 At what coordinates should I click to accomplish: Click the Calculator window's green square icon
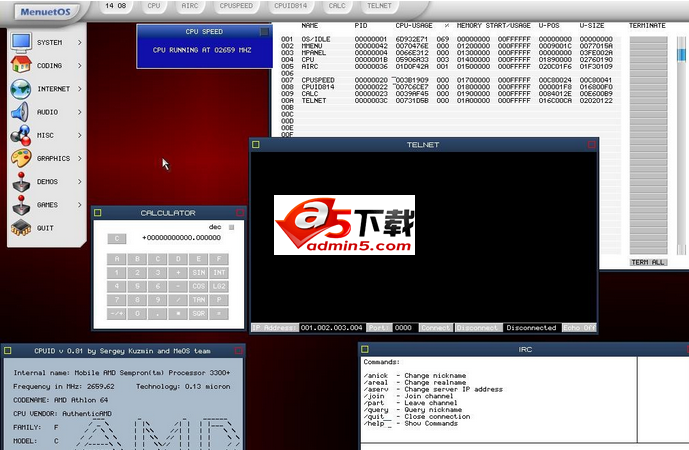point(98,213)
